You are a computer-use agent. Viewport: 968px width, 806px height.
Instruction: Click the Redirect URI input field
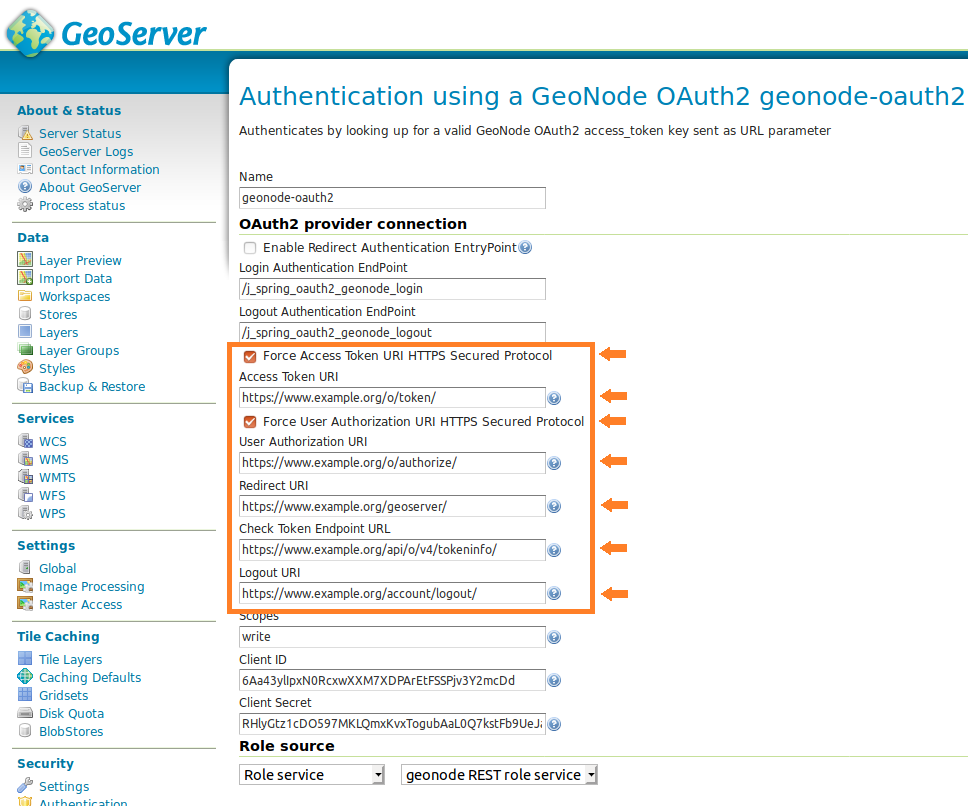tap(392, 506)
